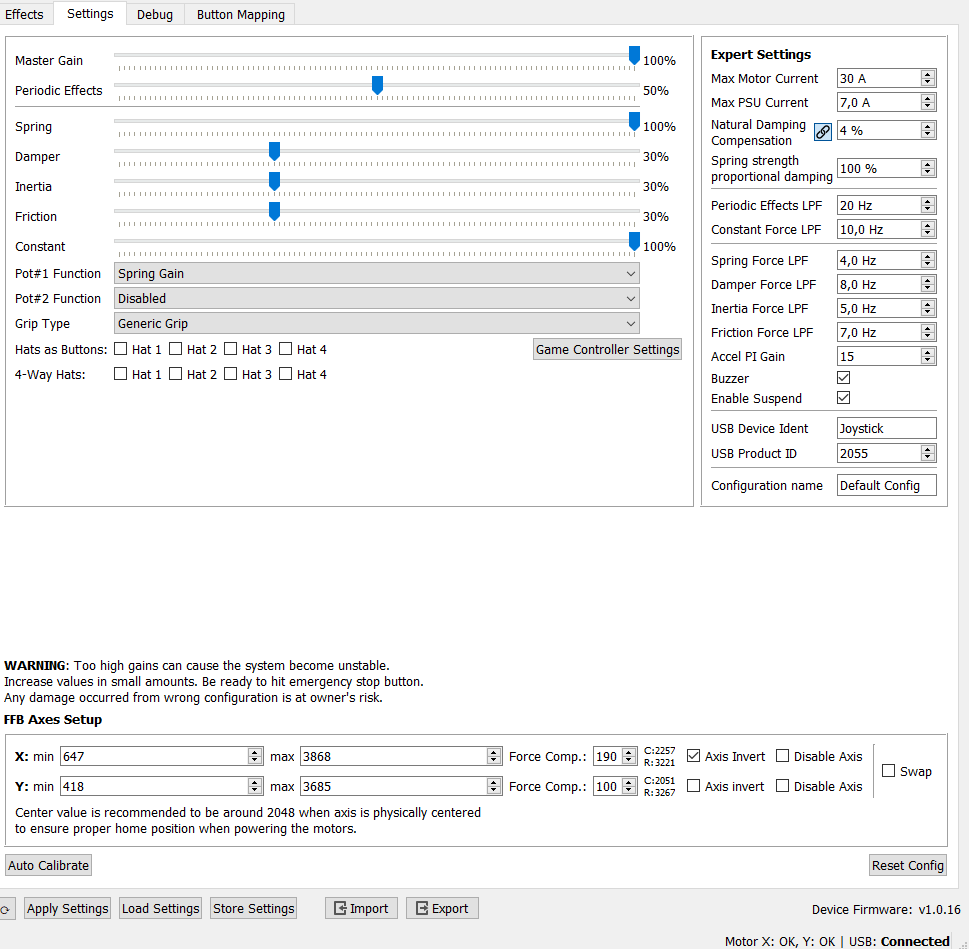Toggle the Enable Suspend checkbox
This screenshot has height=949, width=969.
point(844,398)
